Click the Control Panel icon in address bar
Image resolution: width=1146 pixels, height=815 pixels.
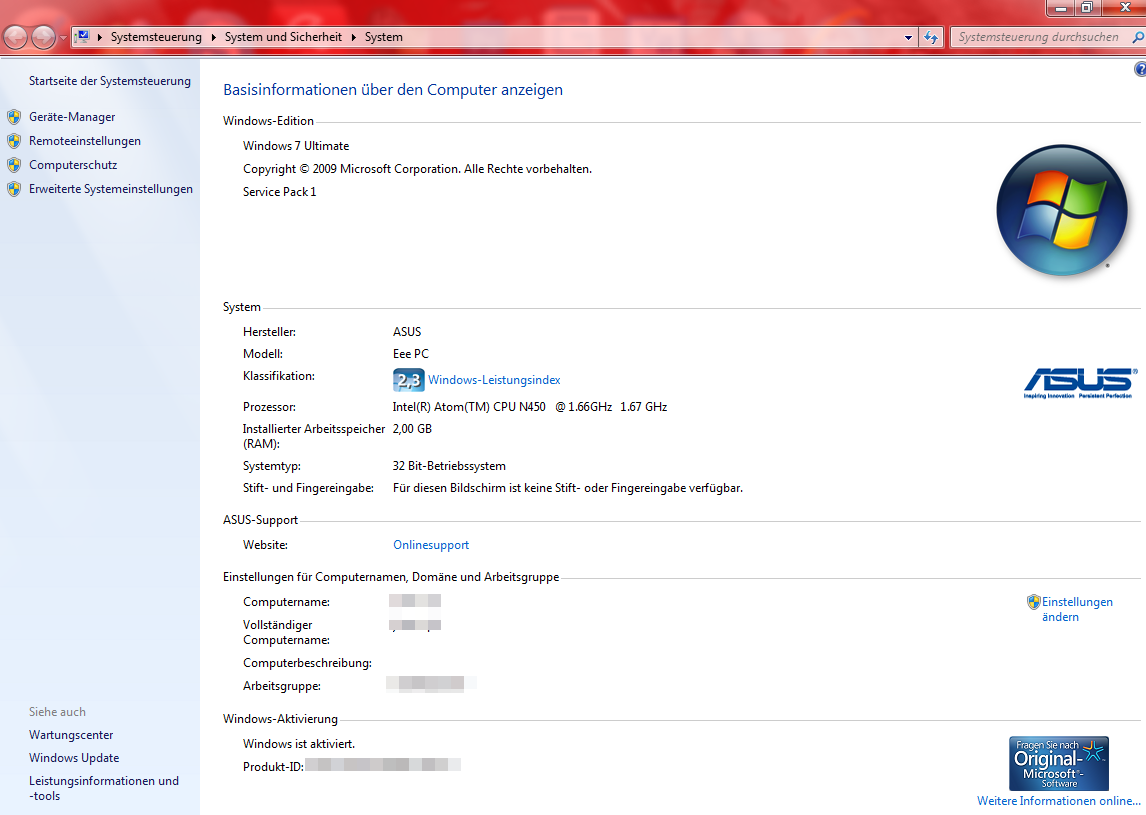(x=82, y=37)
